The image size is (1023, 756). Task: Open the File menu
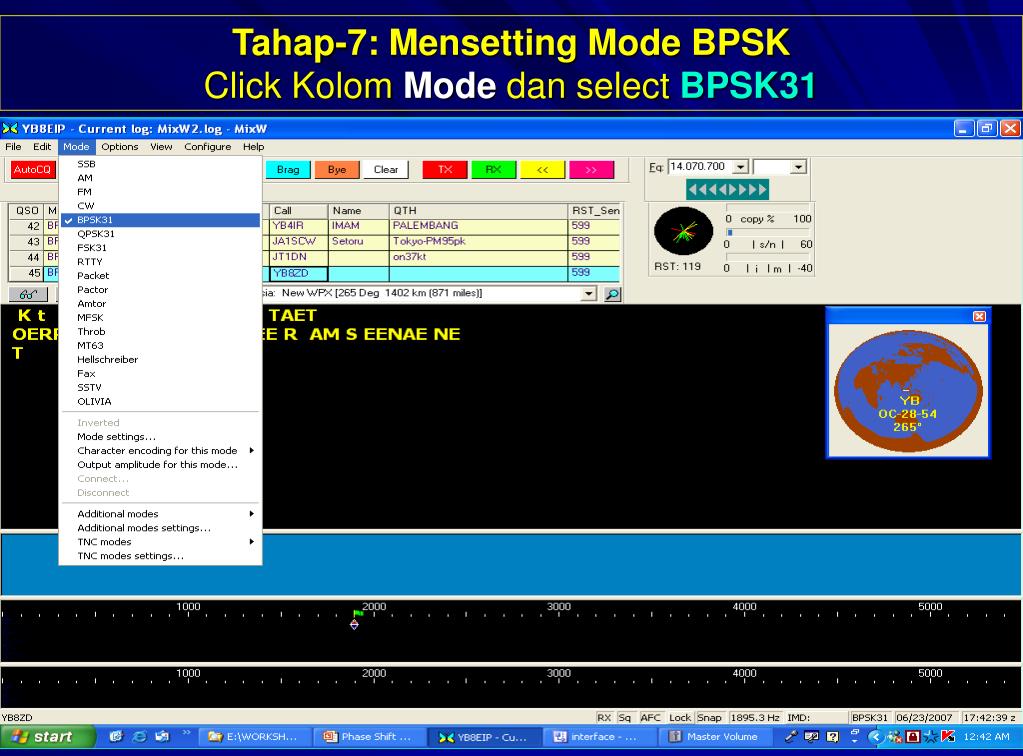tap(13, 147)
